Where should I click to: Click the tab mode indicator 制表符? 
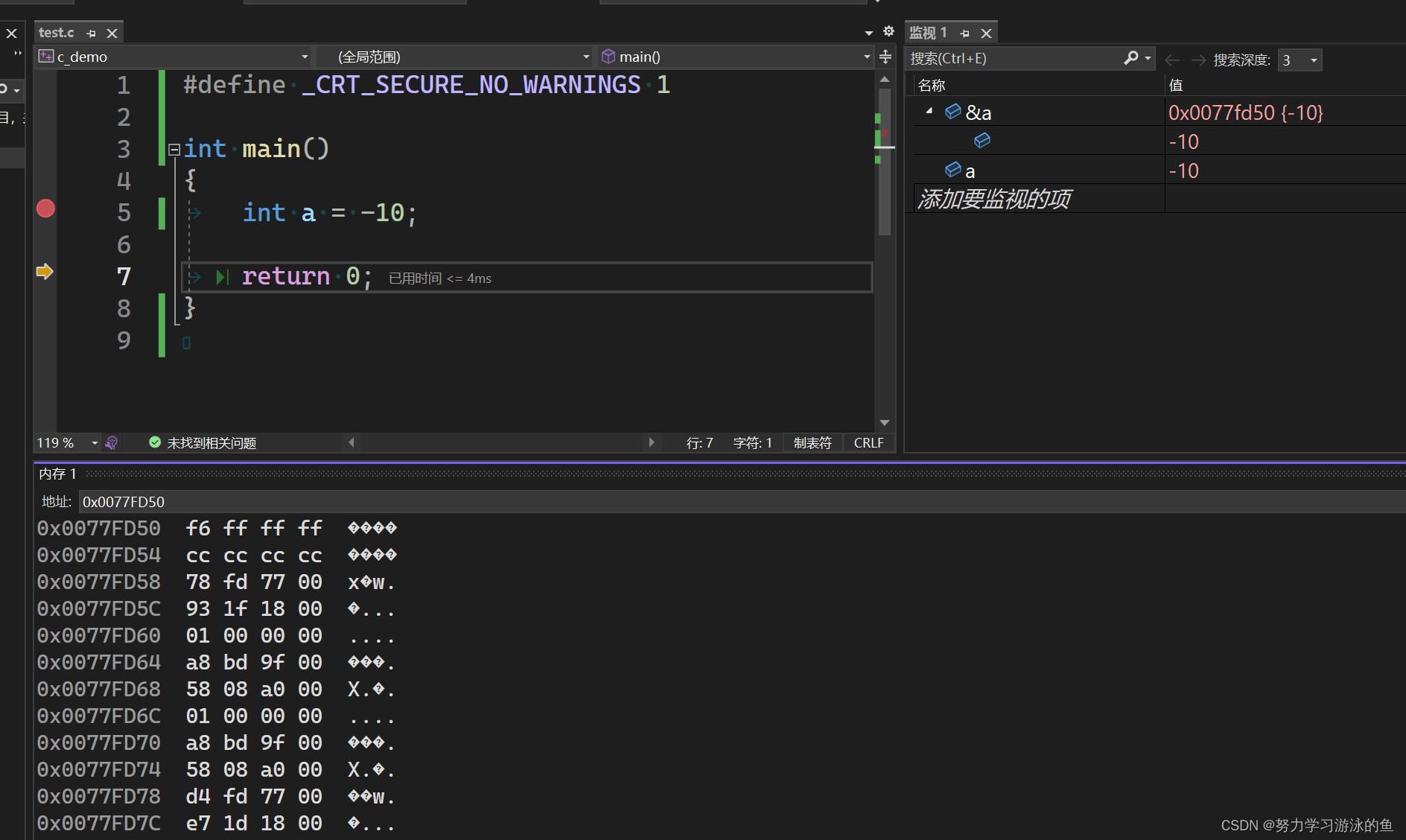[812, 443]
